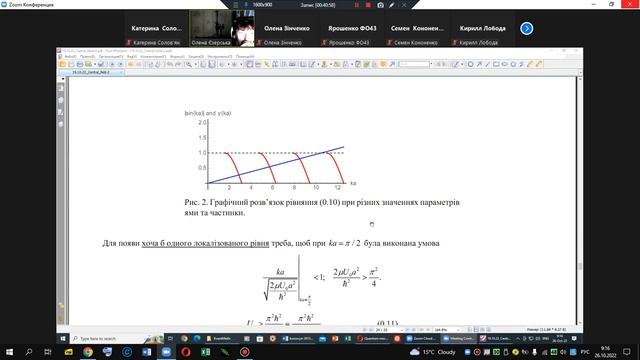This screenshot has height=360, width=640.
Task: Open File Explorer from the taskbar
Action: click(x=68, y=352)
